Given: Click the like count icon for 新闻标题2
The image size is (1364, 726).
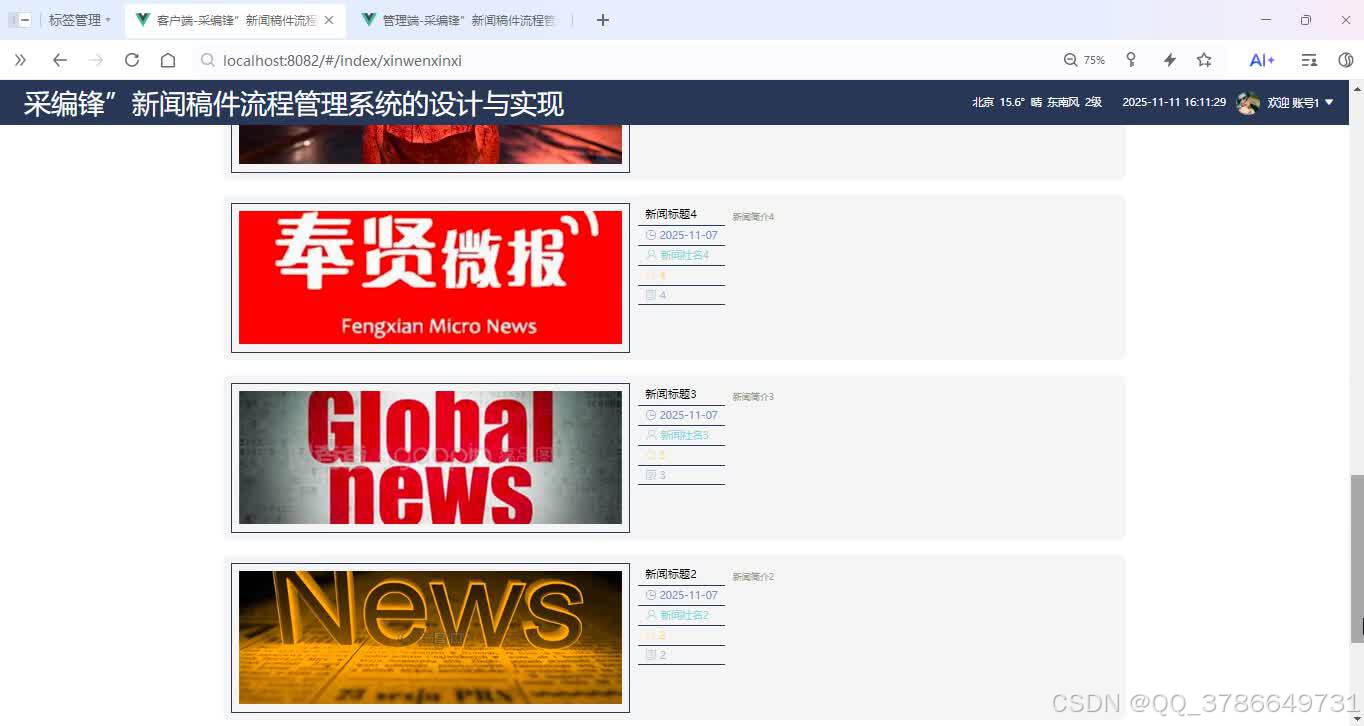Looking at the screenshot, I should point(651,635).
